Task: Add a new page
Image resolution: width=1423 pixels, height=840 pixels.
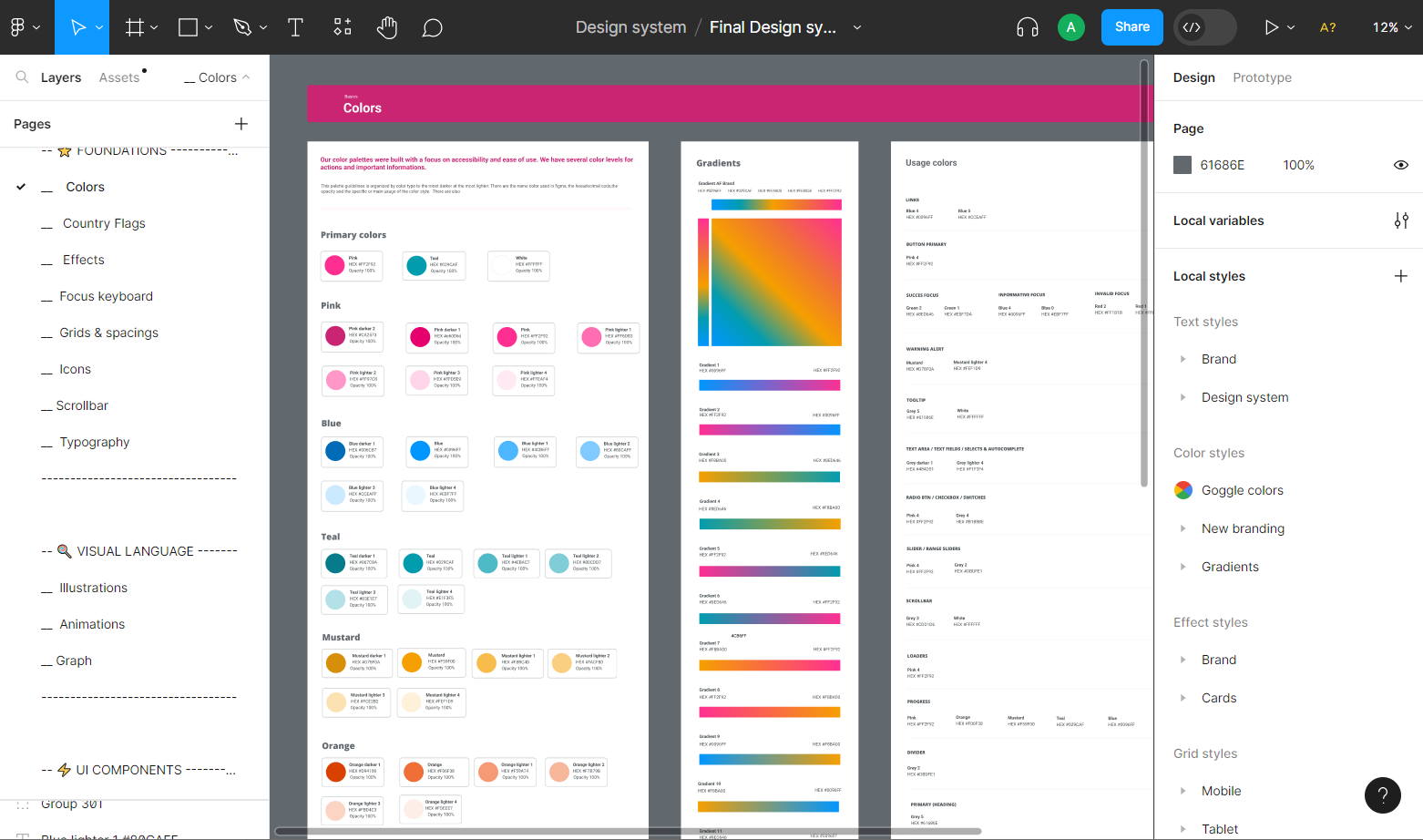Action: [241, 124]
